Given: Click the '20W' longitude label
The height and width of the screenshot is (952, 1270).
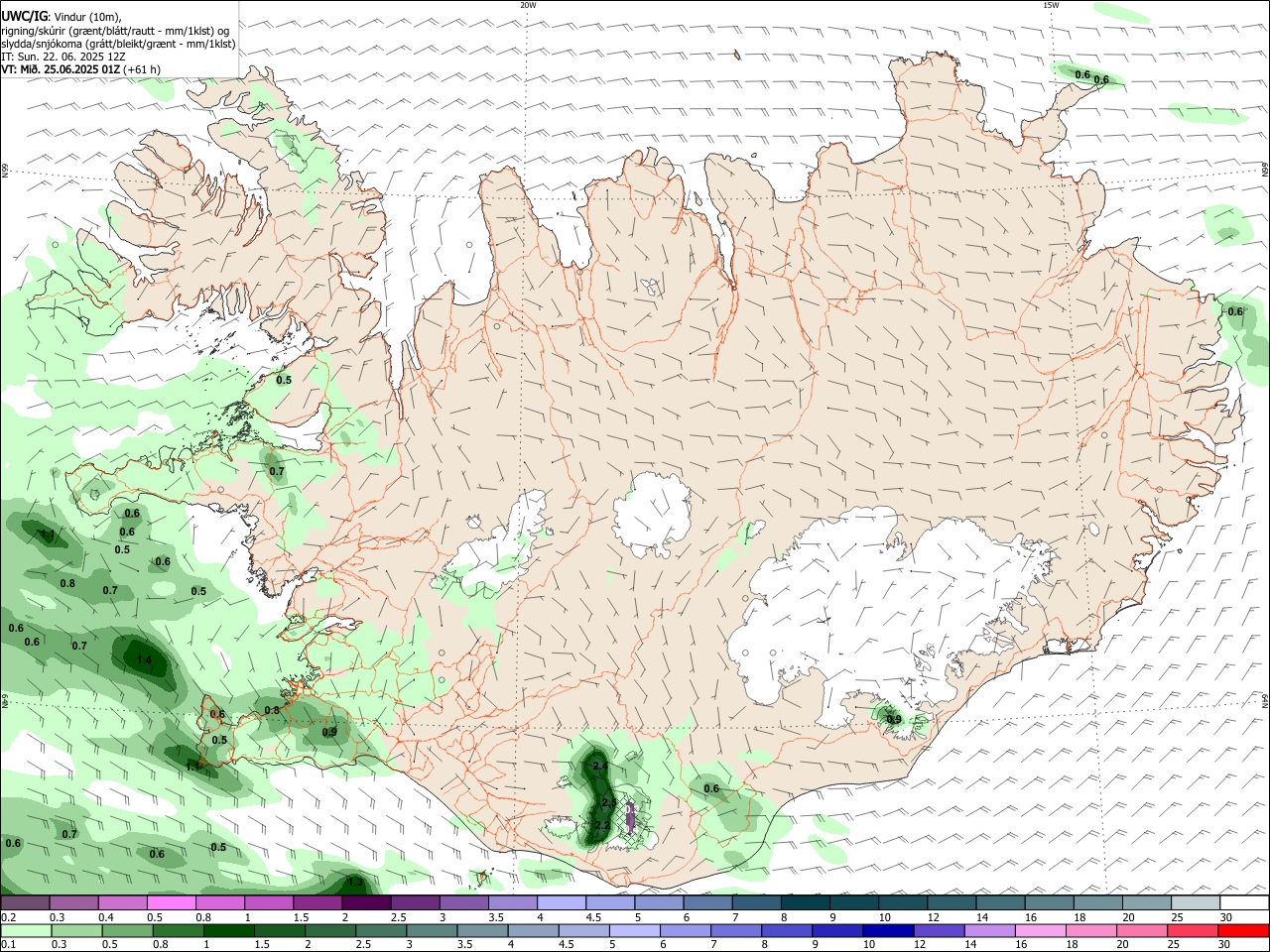Looking at the screenshot, I should (528, 5).
